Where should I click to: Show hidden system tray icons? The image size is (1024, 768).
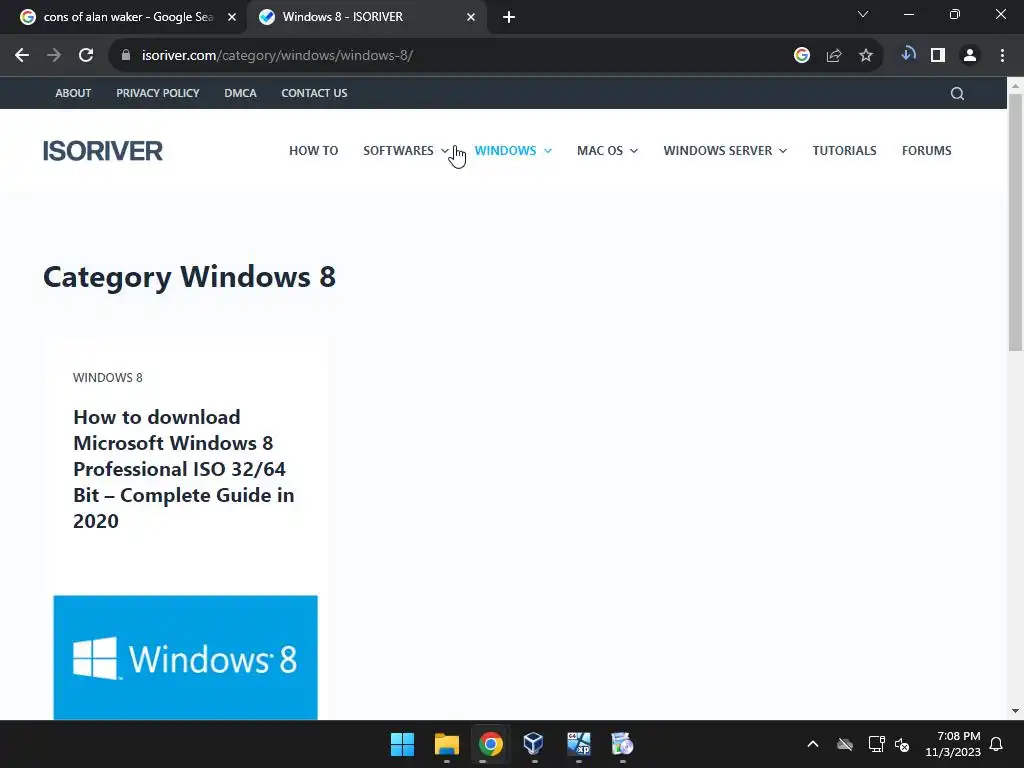tap(813, 744)
